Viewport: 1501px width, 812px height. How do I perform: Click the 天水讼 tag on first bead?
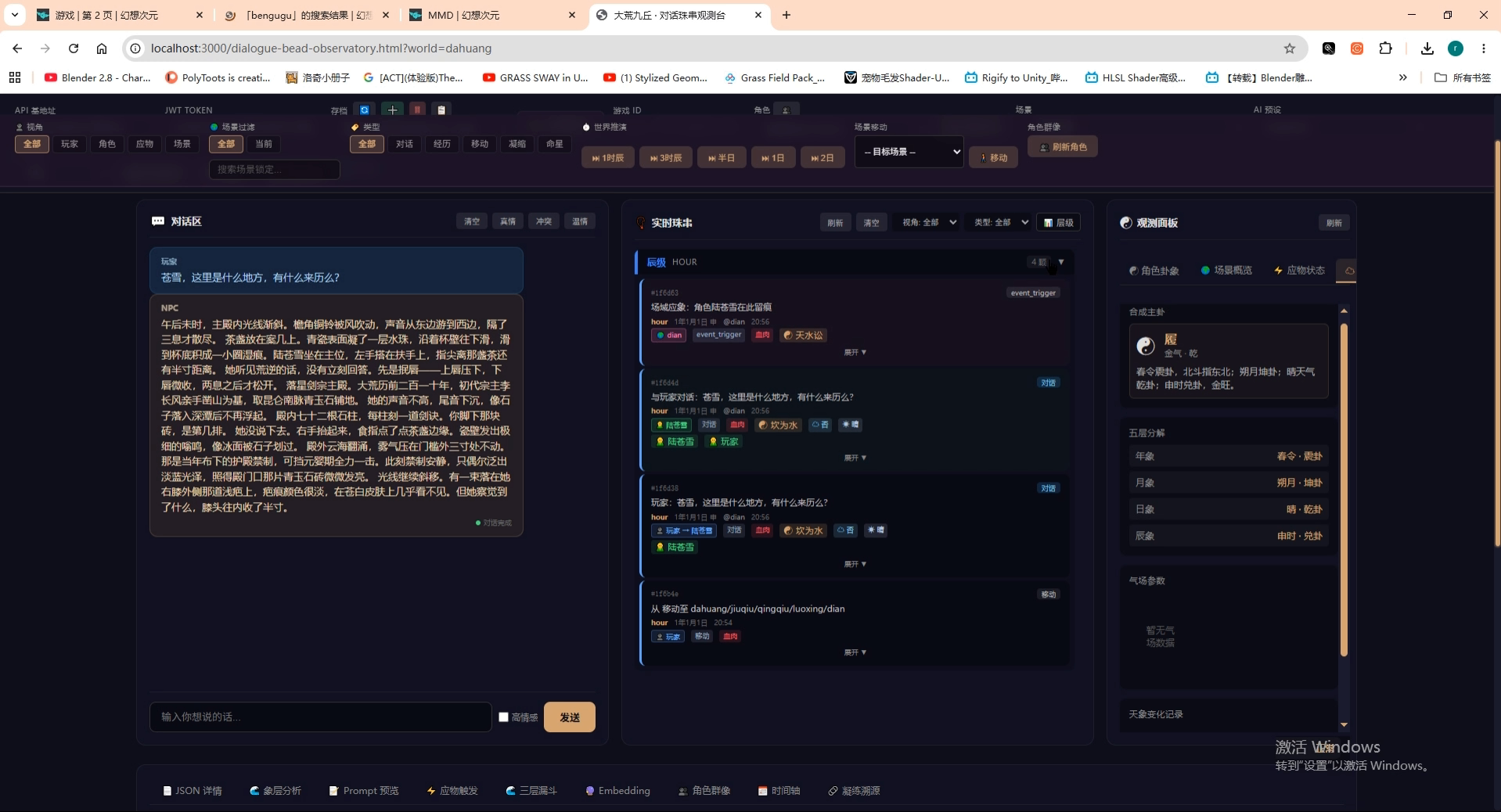point(803,336)
